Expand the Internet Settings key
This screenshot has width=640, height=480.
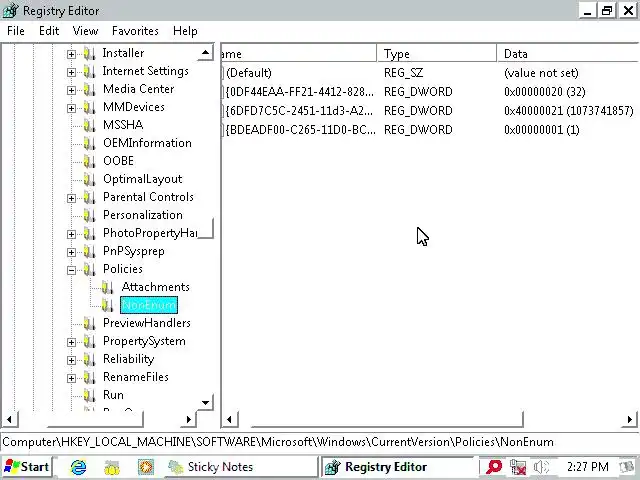[x=71, y=72]
